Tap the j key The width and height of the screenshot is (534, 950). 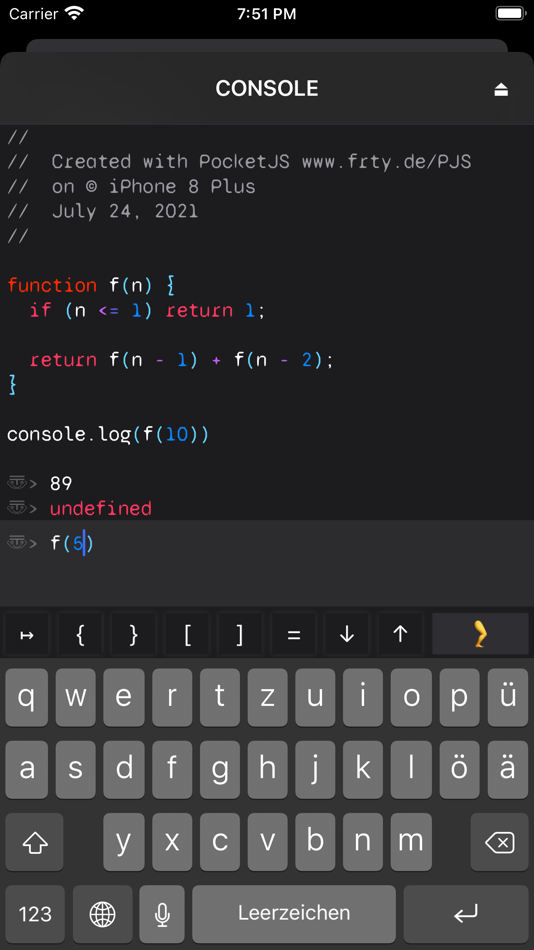click(315, 769)
